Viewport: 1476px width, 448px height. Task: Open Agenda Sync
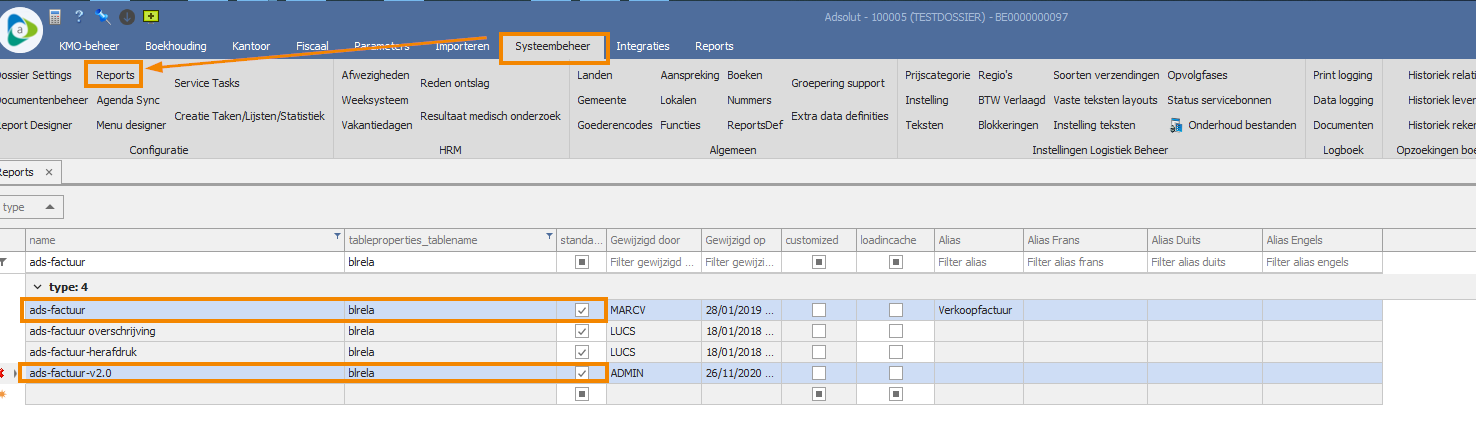[128, 100]
